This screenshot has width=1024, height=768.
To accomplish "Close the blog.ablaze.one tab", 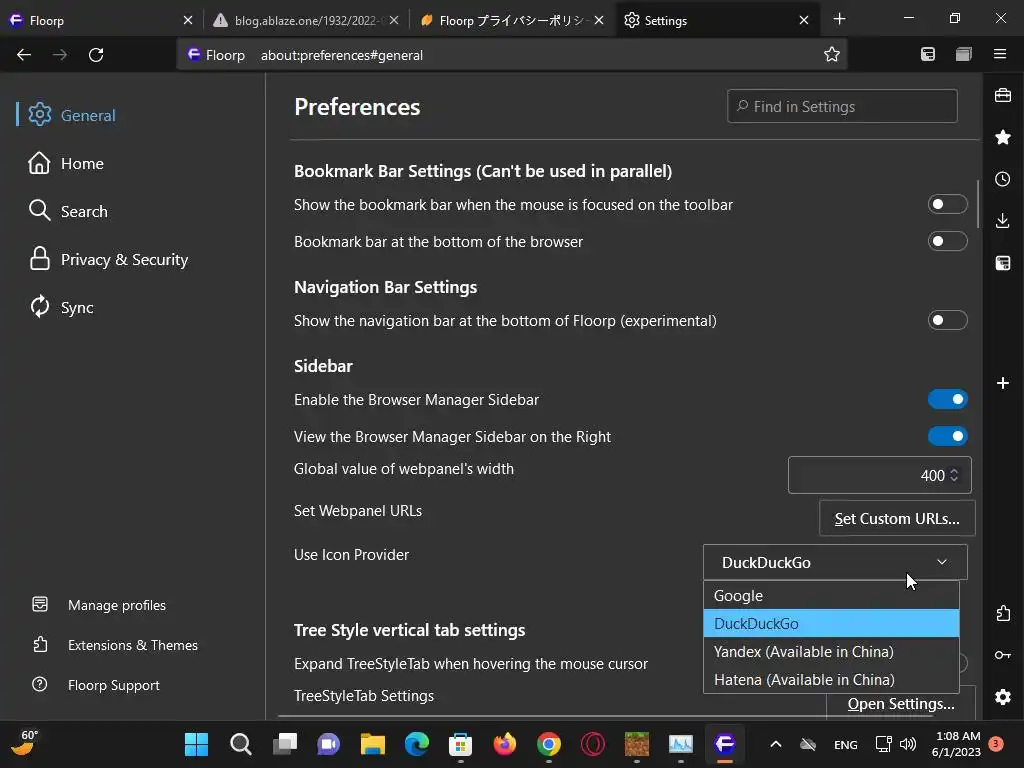I will (394, 20).
